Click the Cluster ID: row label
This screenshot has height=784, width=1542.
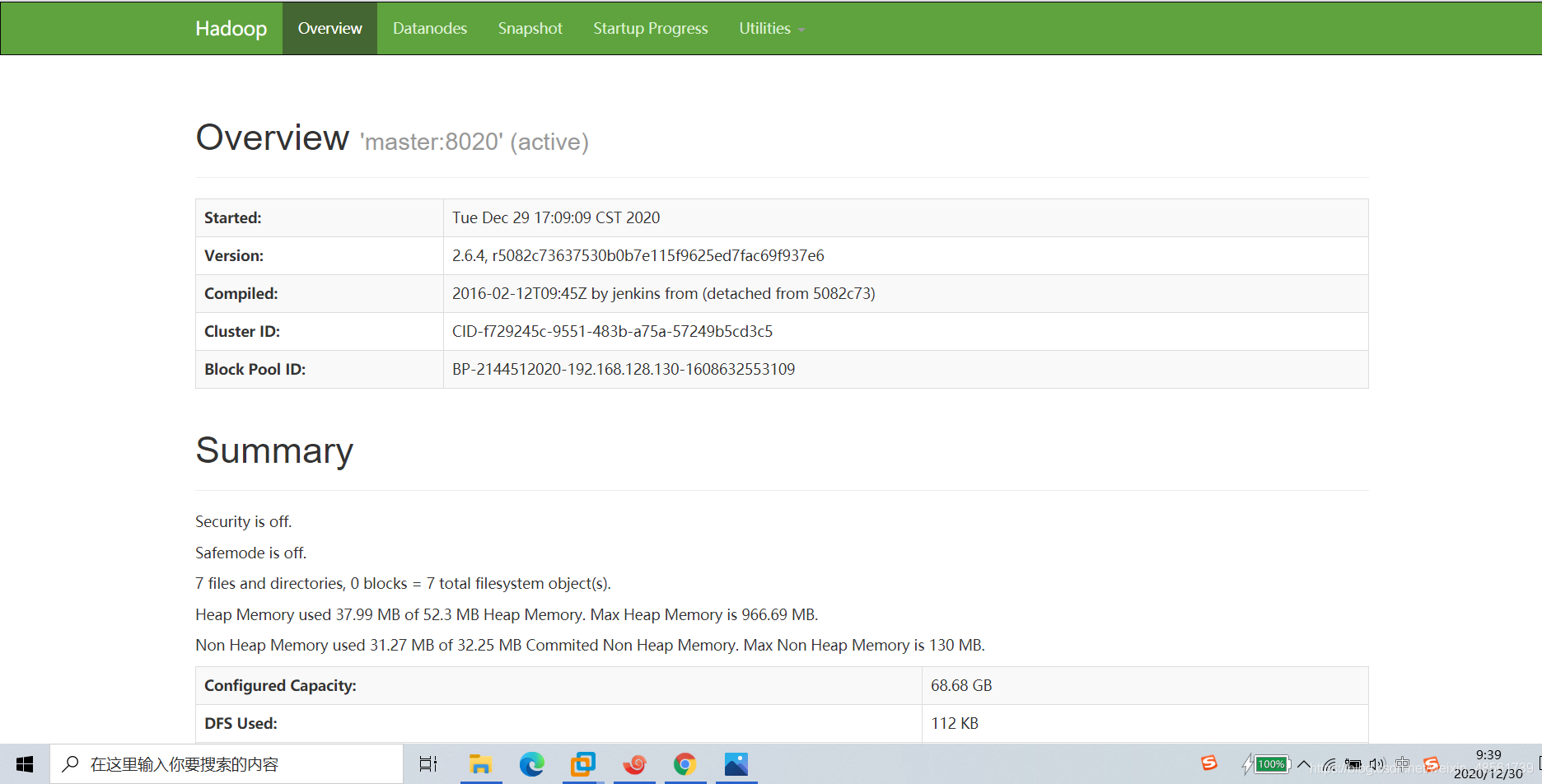pyautogui.click(x=242, y=331)
